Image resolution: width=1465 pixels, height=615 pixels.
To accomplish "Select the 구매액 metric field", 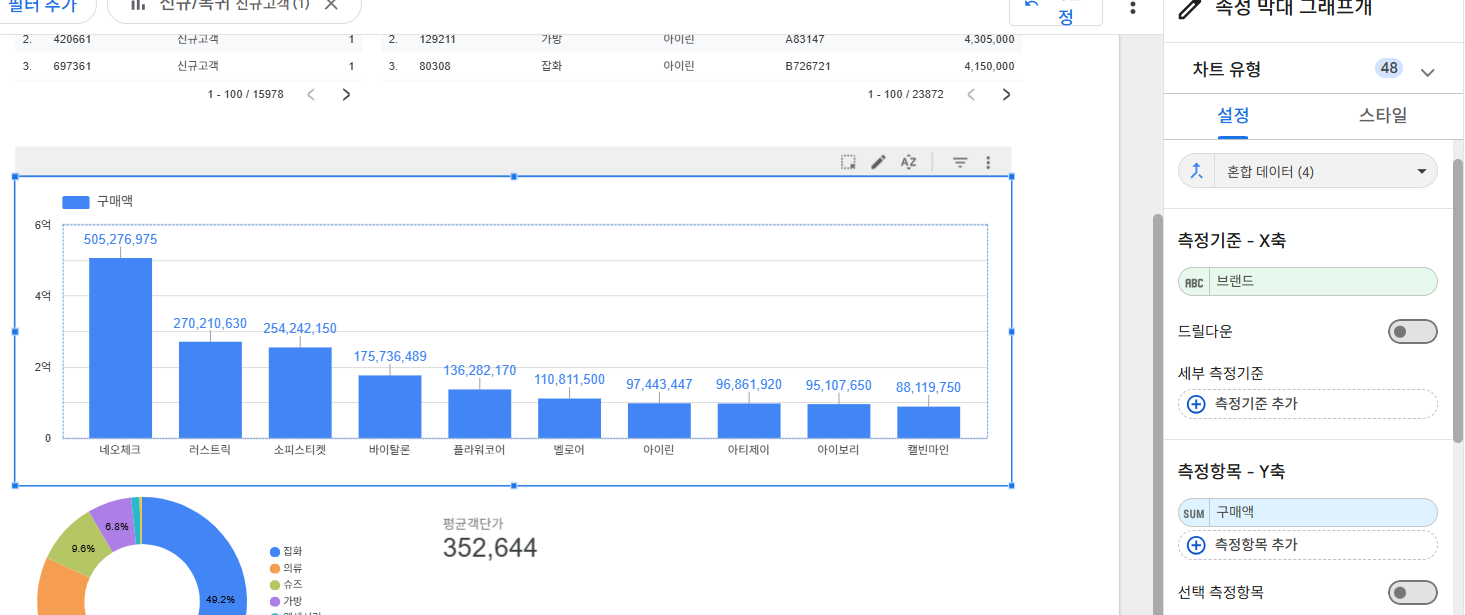I will click(x=1308, y=513).
